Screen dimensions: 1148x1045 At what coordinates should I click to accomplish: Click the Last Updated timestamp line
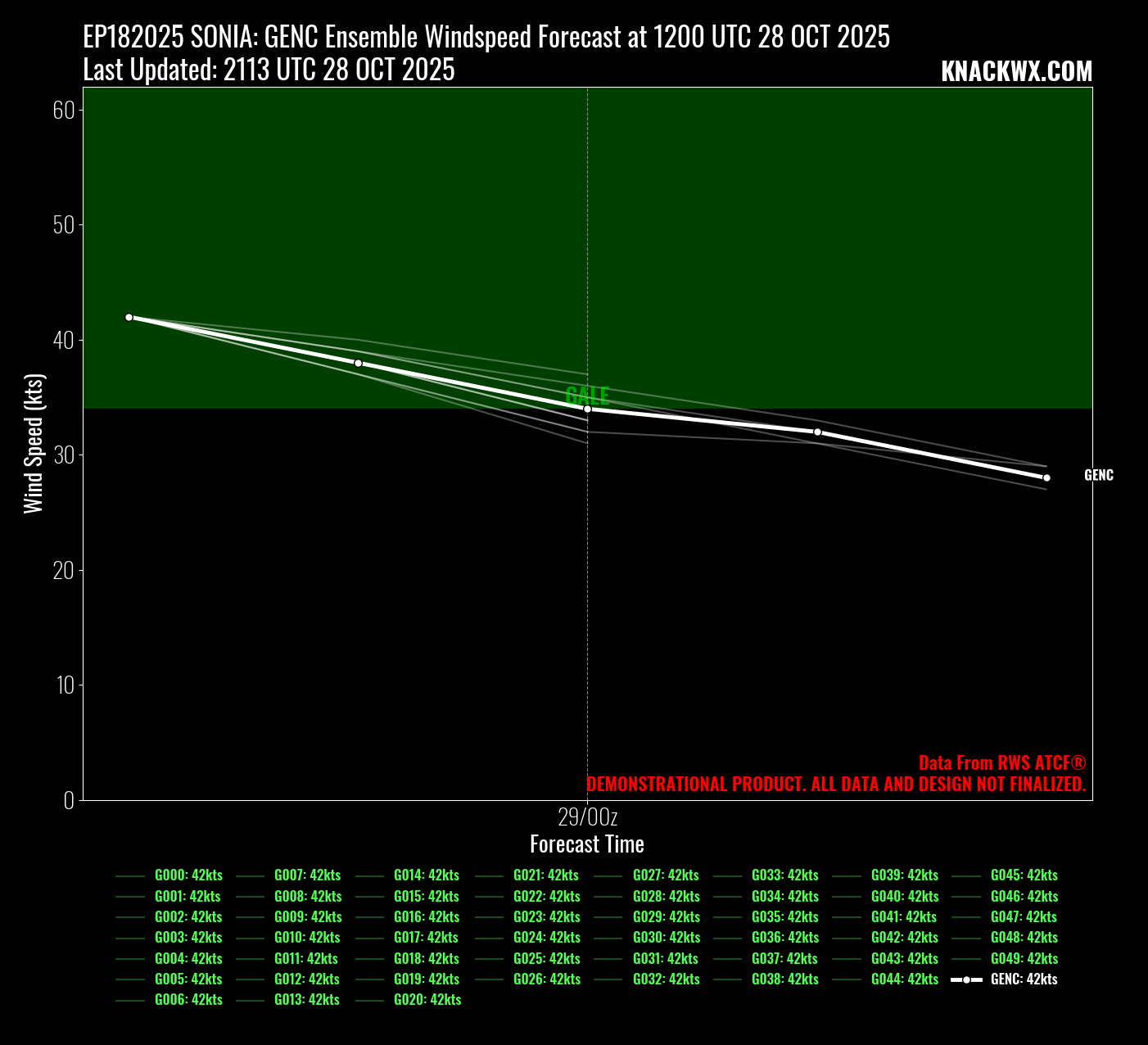269,70
